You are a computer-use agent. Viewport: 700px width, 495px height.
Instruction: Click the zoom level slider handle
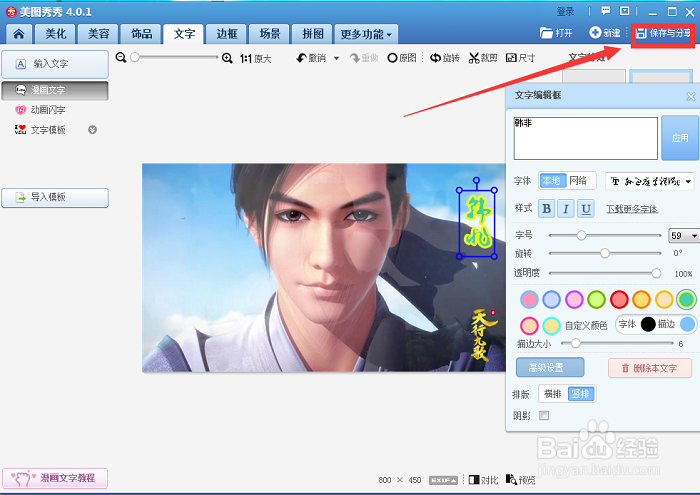135,57
